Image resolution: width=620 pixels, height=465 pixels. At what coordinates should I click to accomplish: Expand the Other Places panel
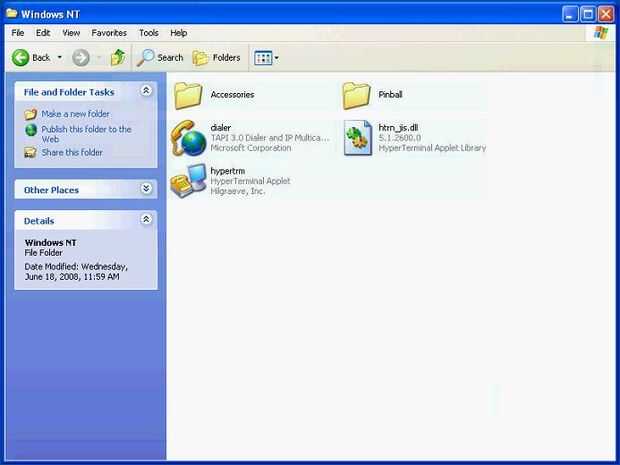(146, 188)
